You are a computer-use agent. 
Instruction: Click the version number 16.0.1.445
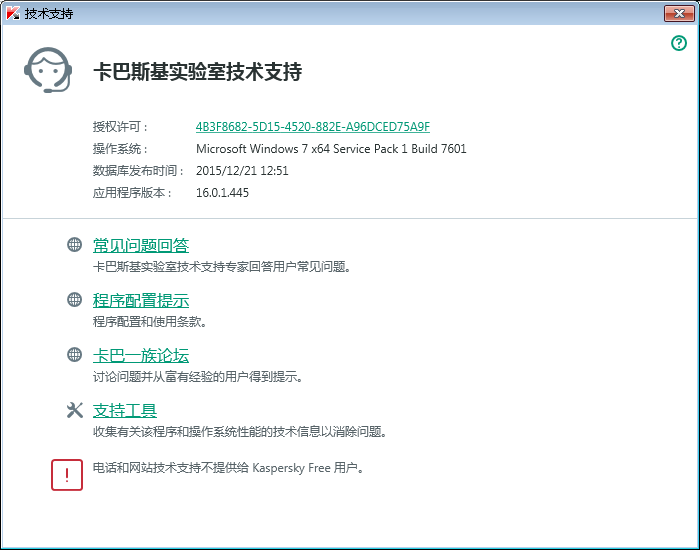[222, 192]
